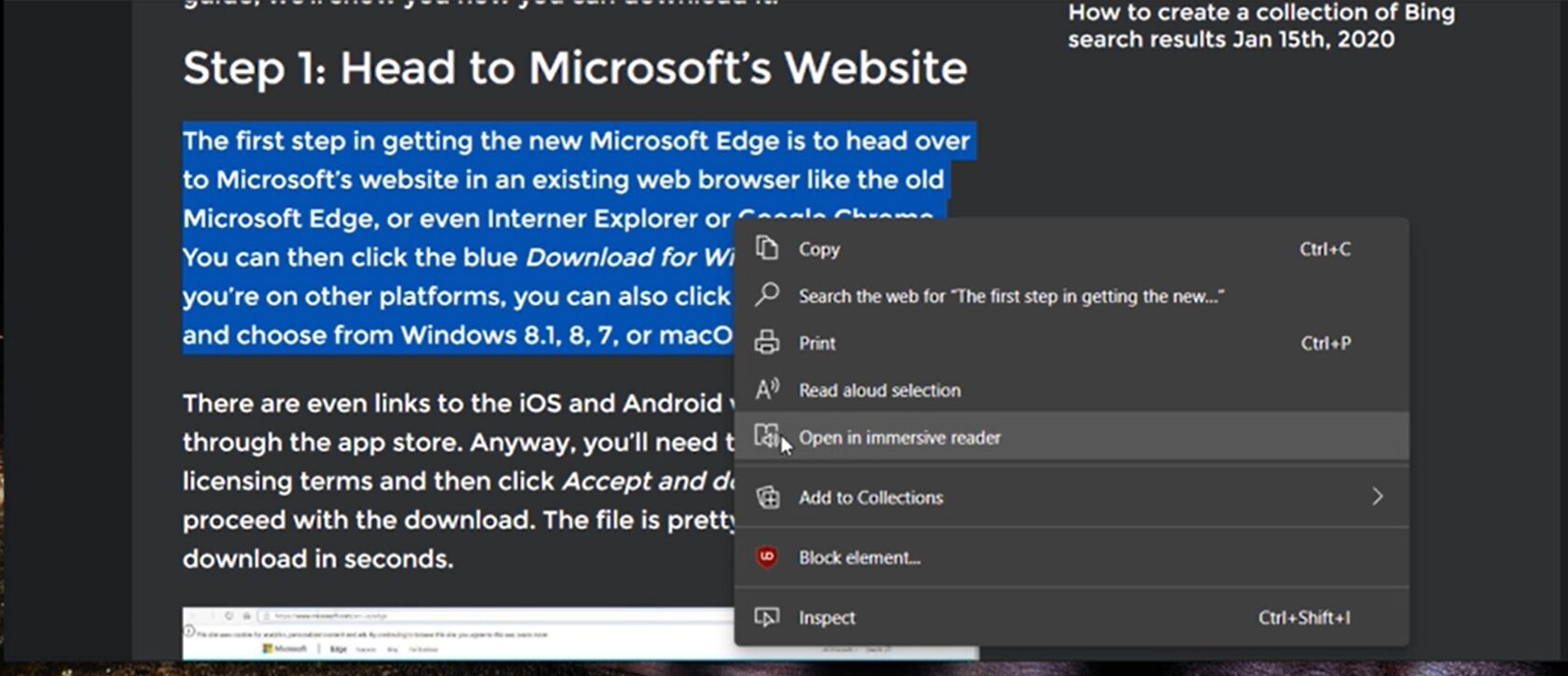The height and width of the screenshot is (676, 1568).
Task: Click the Step 1: Head to Microsoft's Website heading
Action: [575, 68]
